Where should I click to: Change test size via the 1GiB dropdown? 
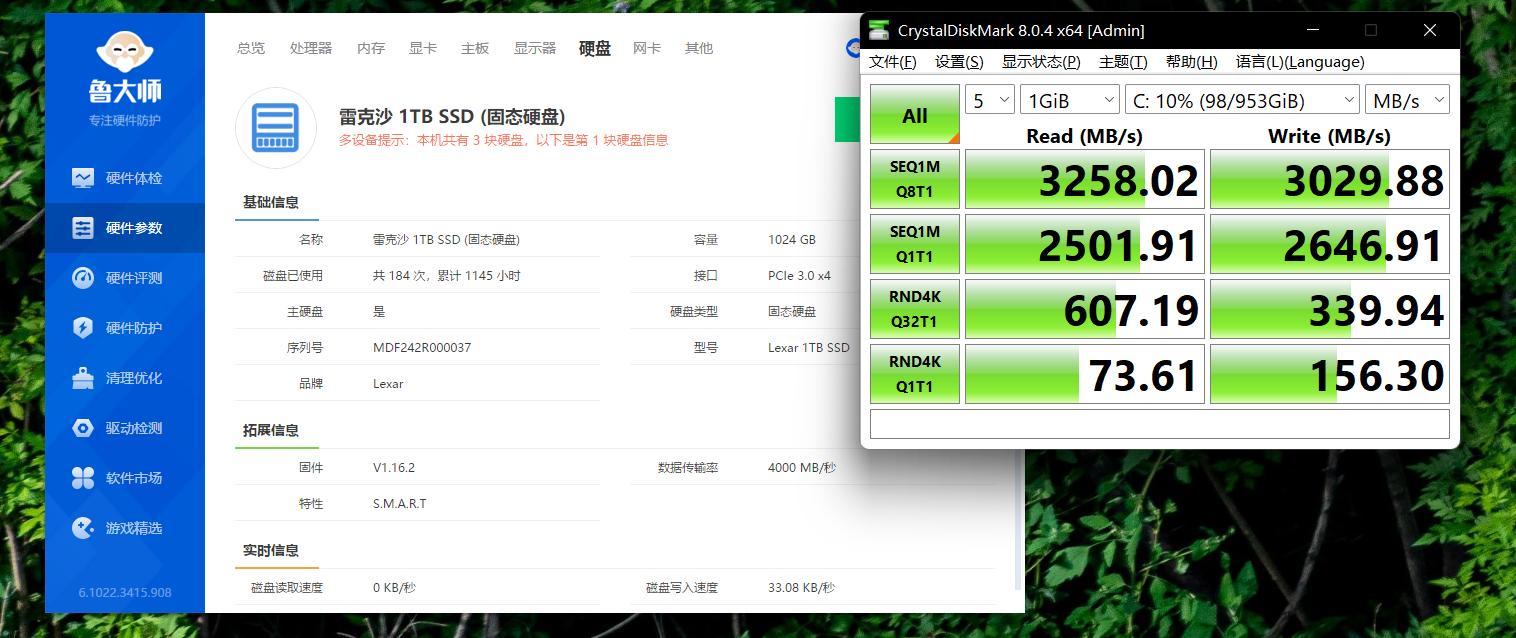click(1068, 99)
